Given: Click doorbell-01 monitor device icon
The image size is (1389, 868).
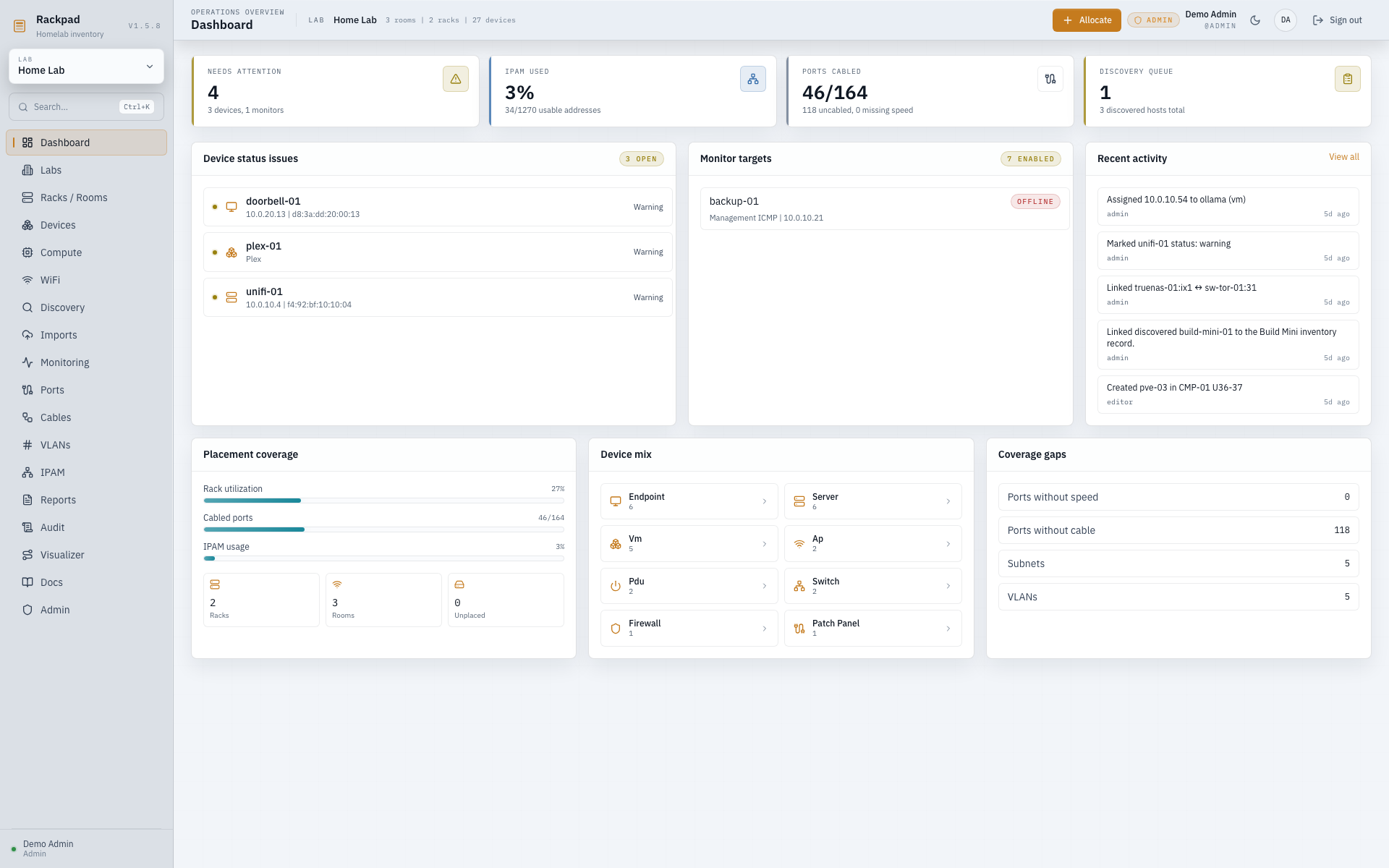Looking at the screenshot, I should [231, 207].
